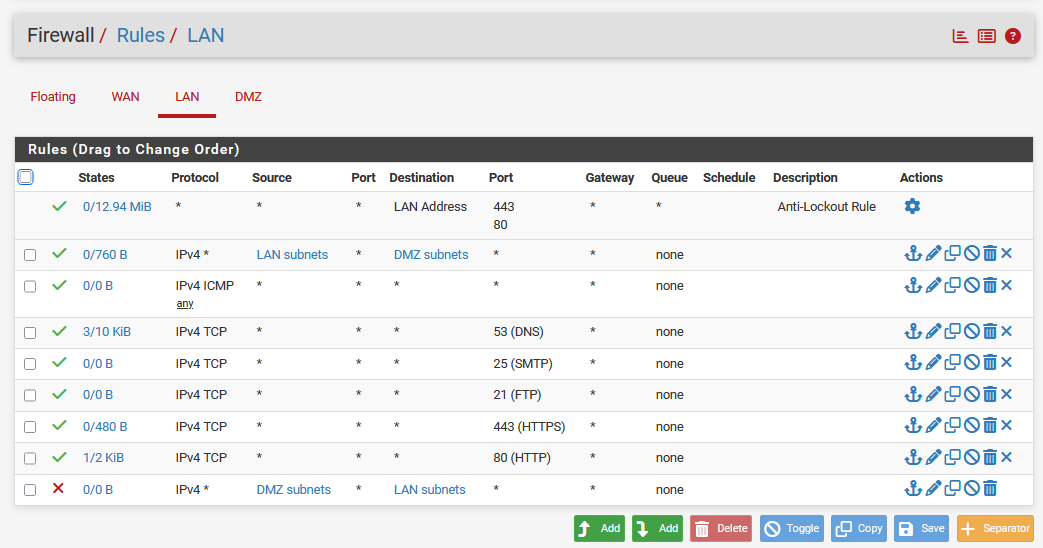Check the box for the DNS port 53 rule
1043x548 pixels.
tap(30, 332)
